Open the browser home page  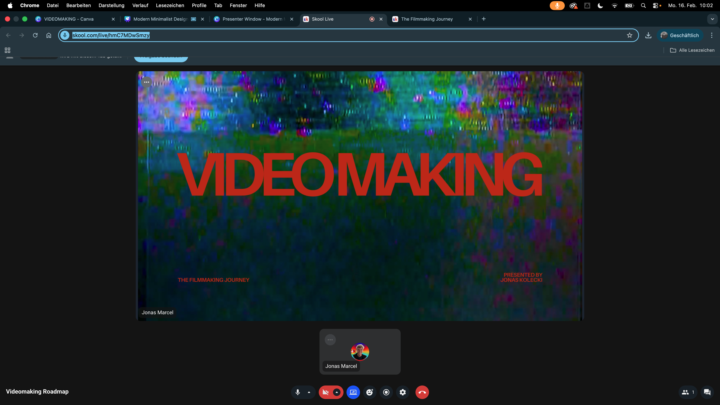click(49, 35)
